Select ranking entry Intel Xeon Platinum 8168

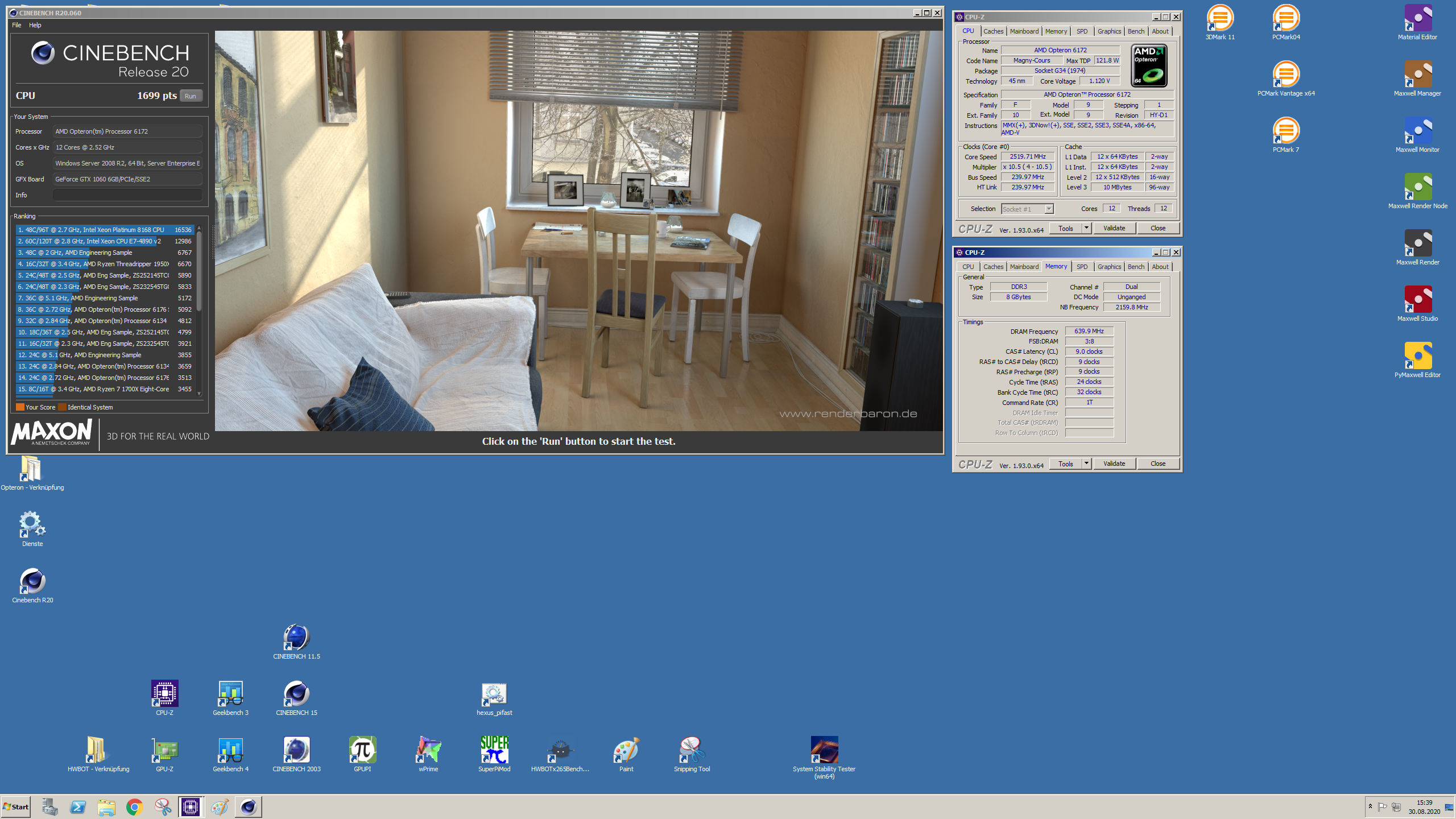(x=105, y=230)
